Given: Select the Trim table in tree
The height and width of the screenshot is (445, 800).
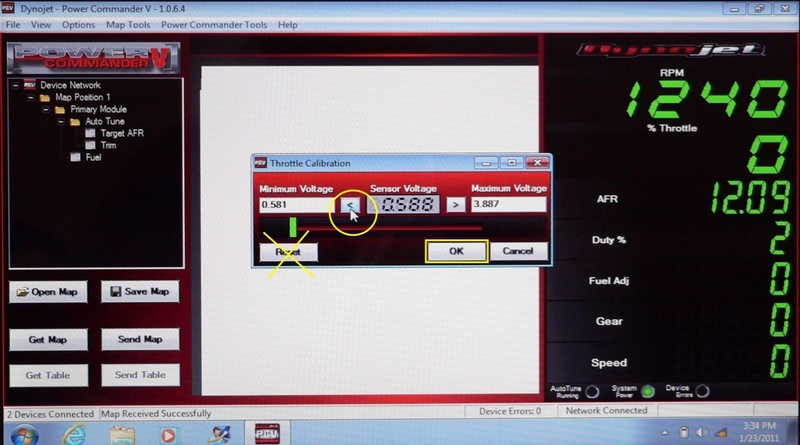Looking at the screenshot, I should tap(108, 145).
